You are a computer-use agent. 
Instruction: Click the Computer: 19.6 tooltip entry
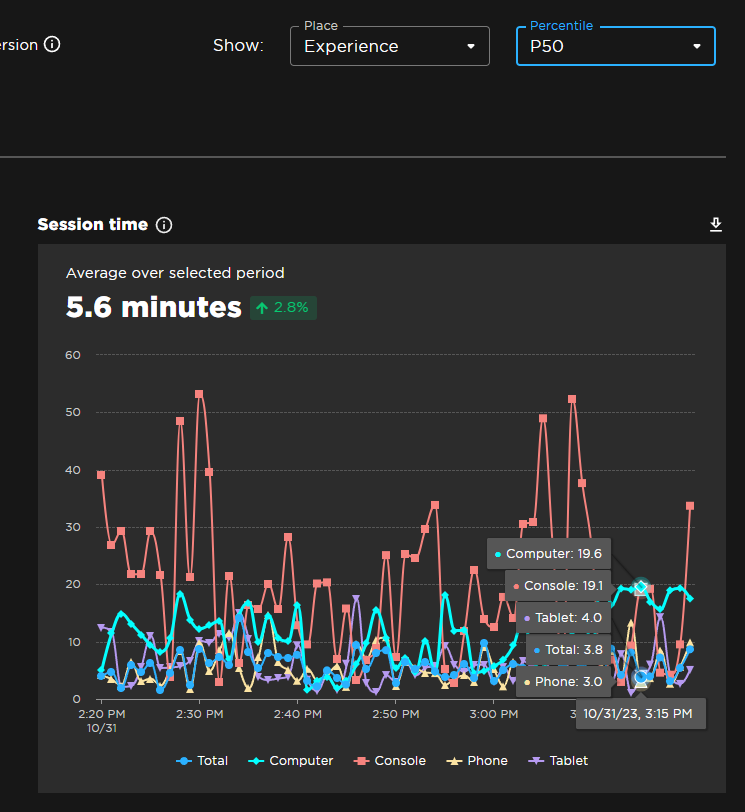pos(548,553)
